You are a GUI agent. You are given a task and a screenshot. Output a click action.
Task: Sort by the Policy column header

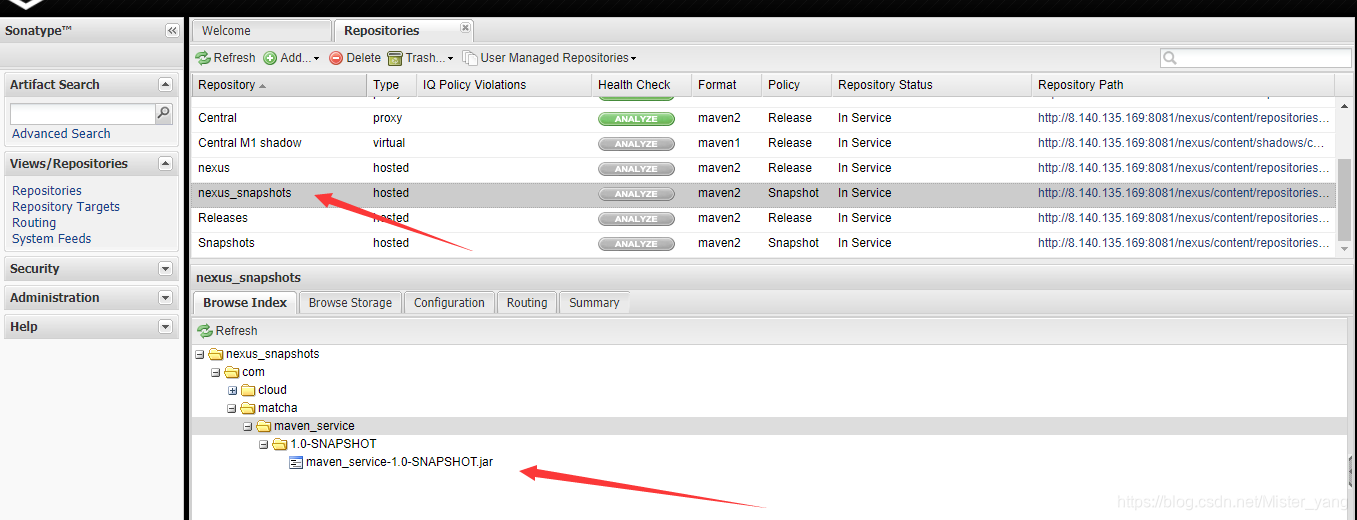pos(796,85)
